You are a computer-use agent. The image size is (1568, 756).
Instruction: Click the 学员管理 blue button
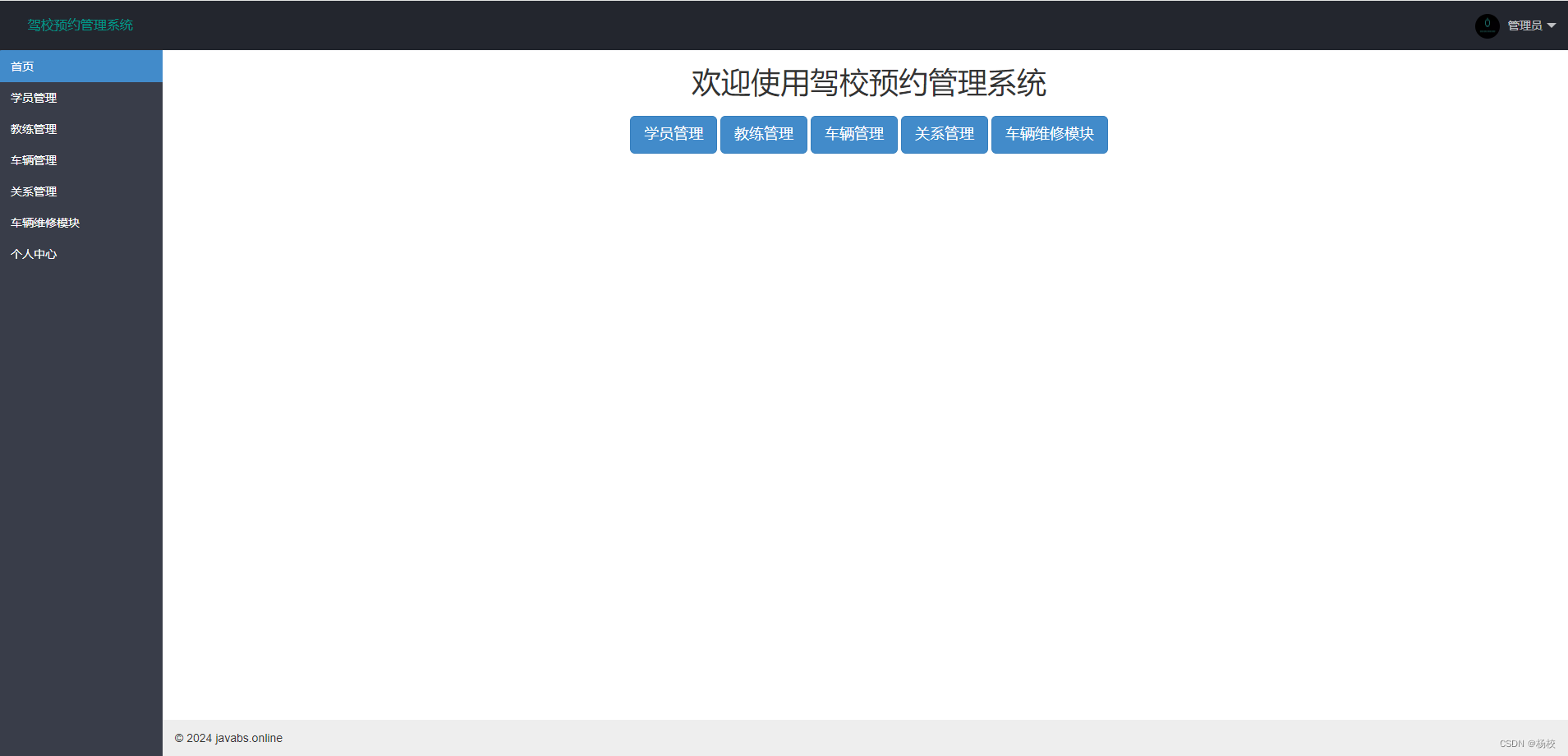(673, 134)
